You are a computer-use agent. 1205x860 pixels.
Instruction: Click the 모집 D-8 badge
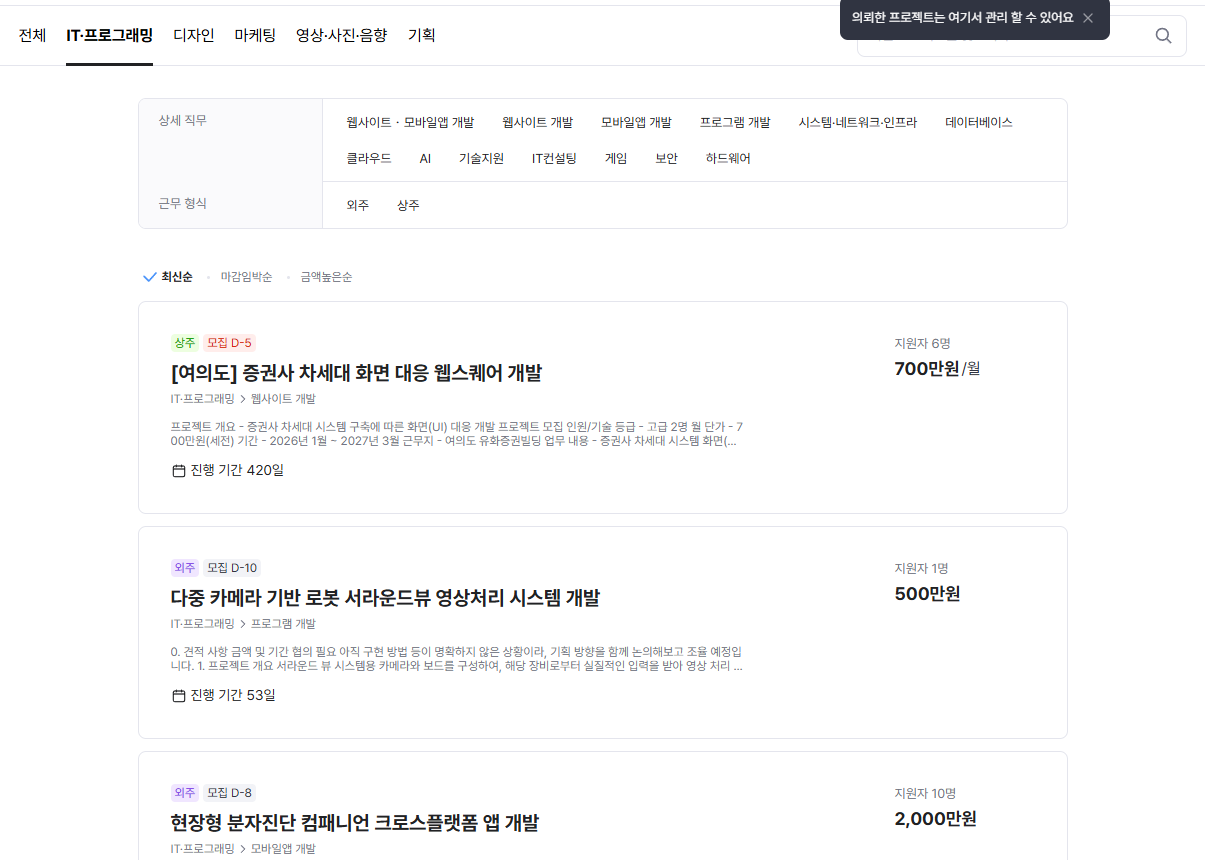click(x=229, y=793)
